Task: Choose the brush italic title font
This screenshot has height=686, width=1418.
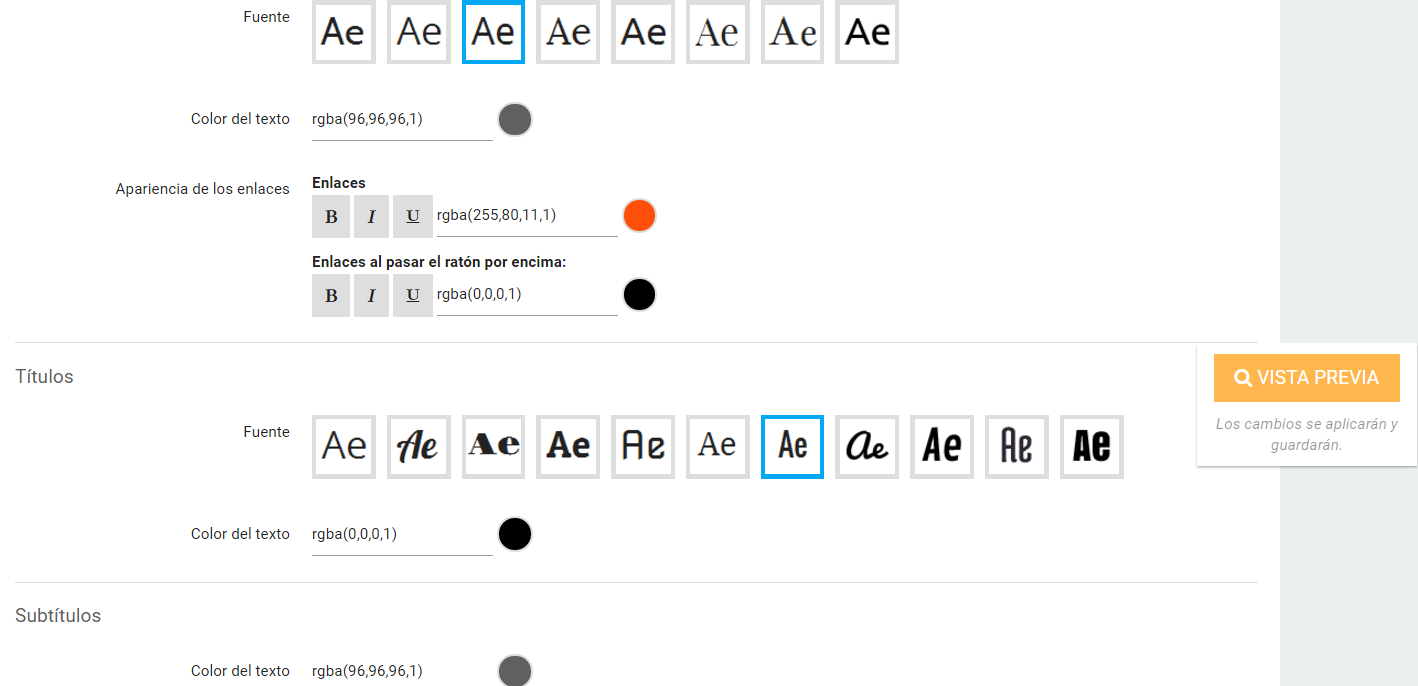Action: coord(419,447)
